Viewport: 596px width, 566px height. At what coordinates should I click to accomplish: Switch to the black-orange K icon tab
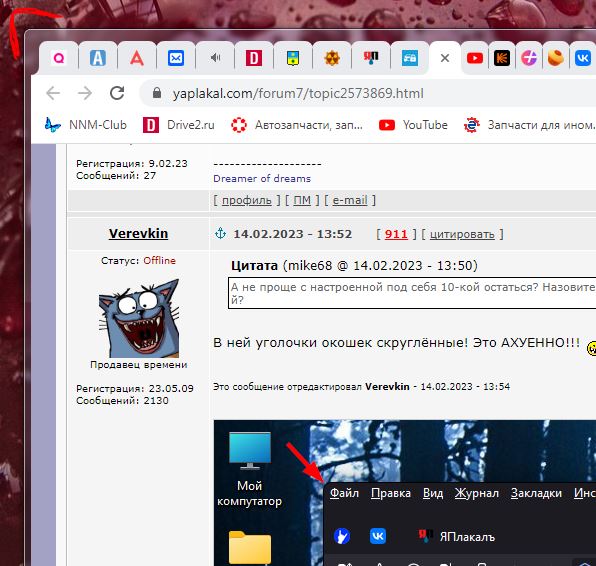tap(502, 58)
